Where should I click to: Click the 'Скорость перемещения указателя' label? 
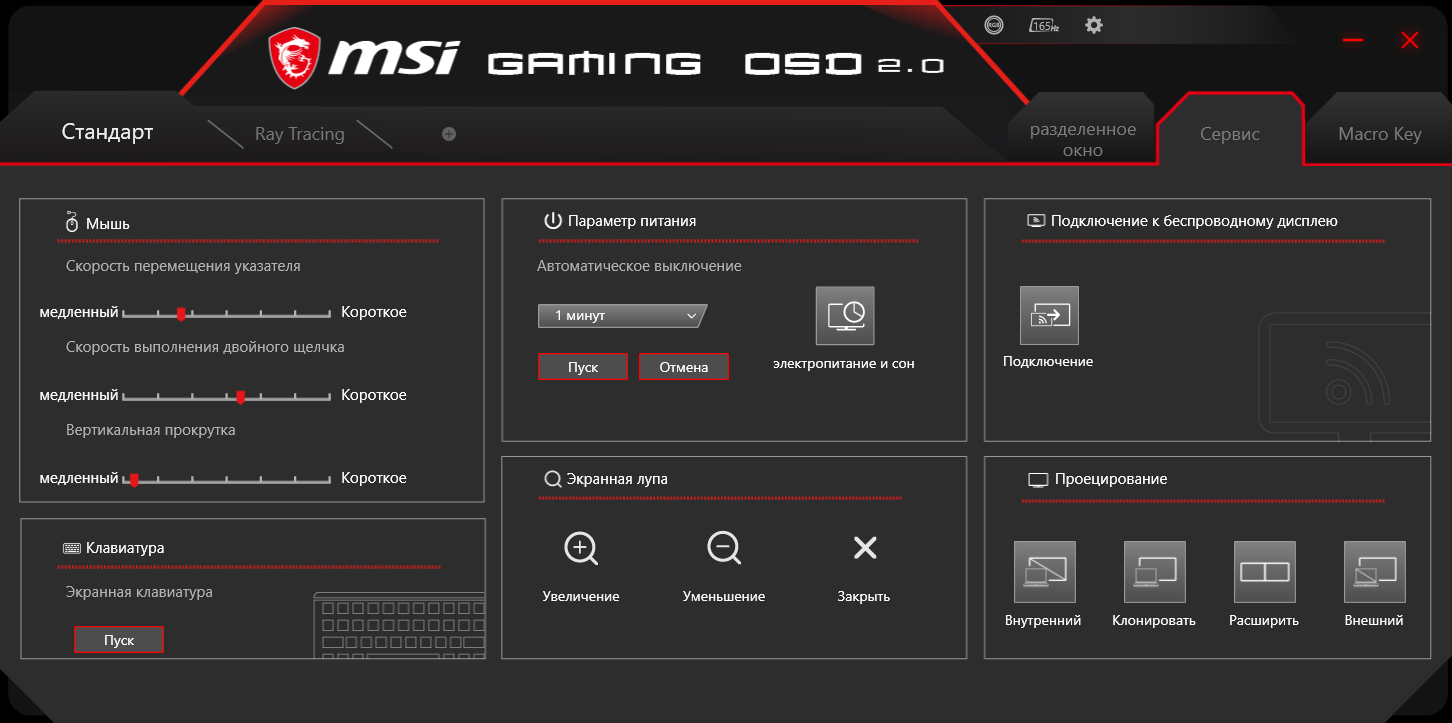coord(183,266)
